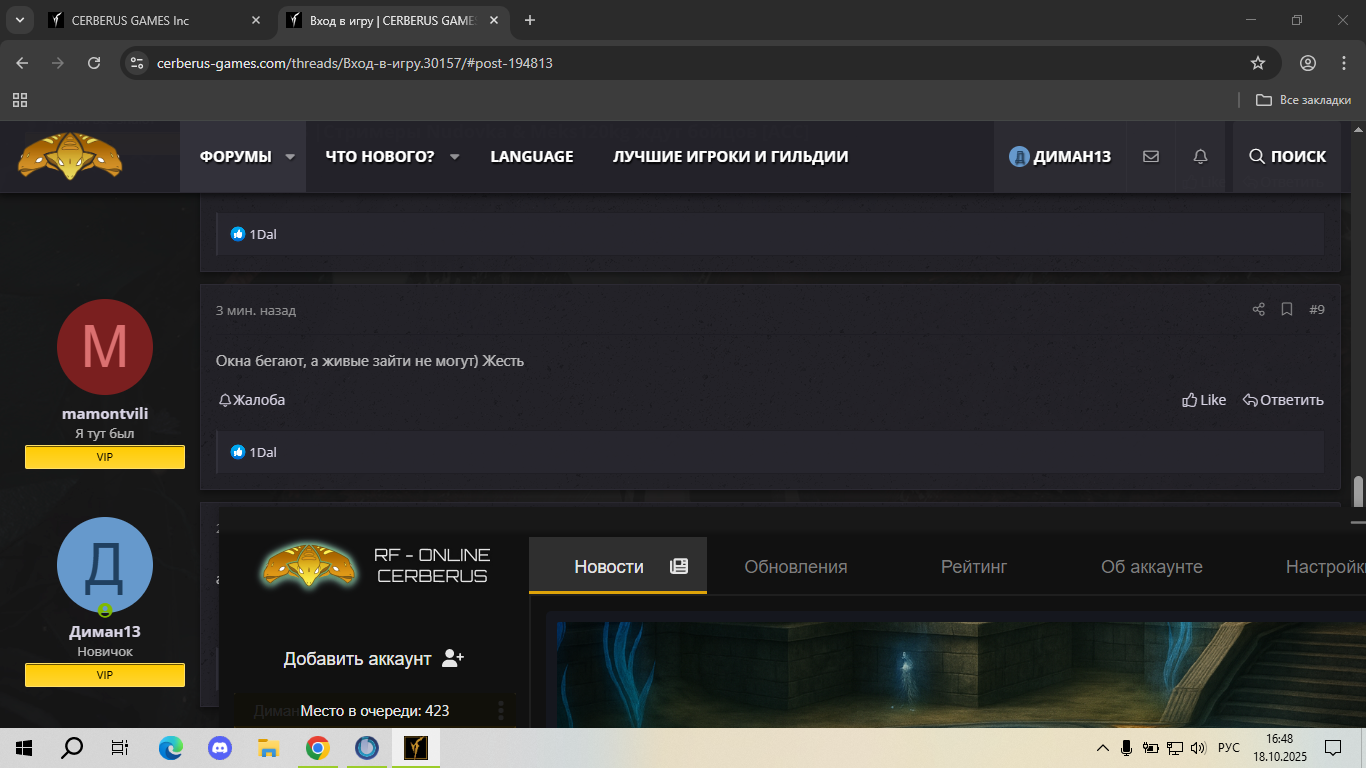Expand the ЧТО НОВОГО? dropdown arrow
1366x768 pixels.
coord(454,157)
